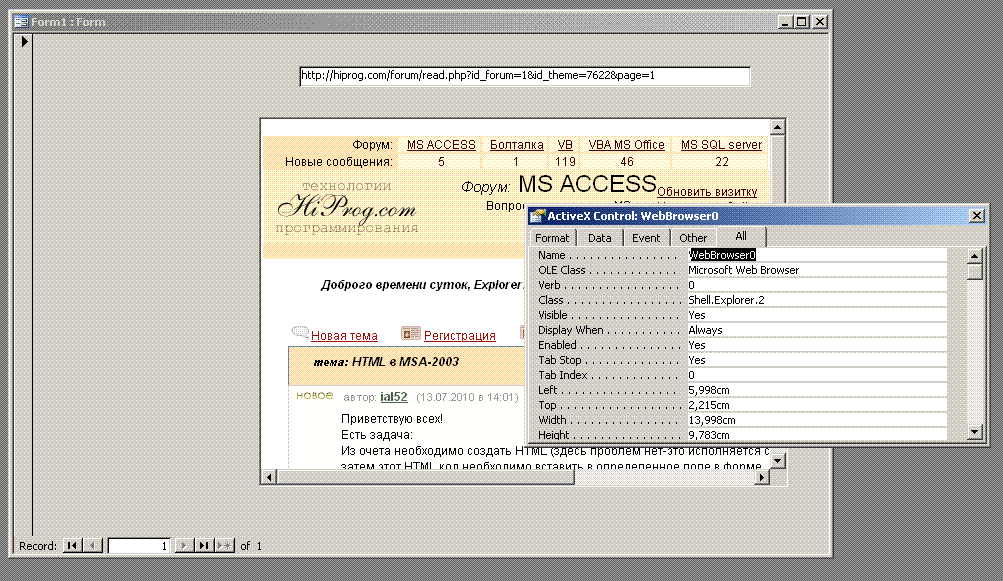Click property sheet scrollbar thumb
This screenshot has width=1003, height=581.
(x=974, y=272)
